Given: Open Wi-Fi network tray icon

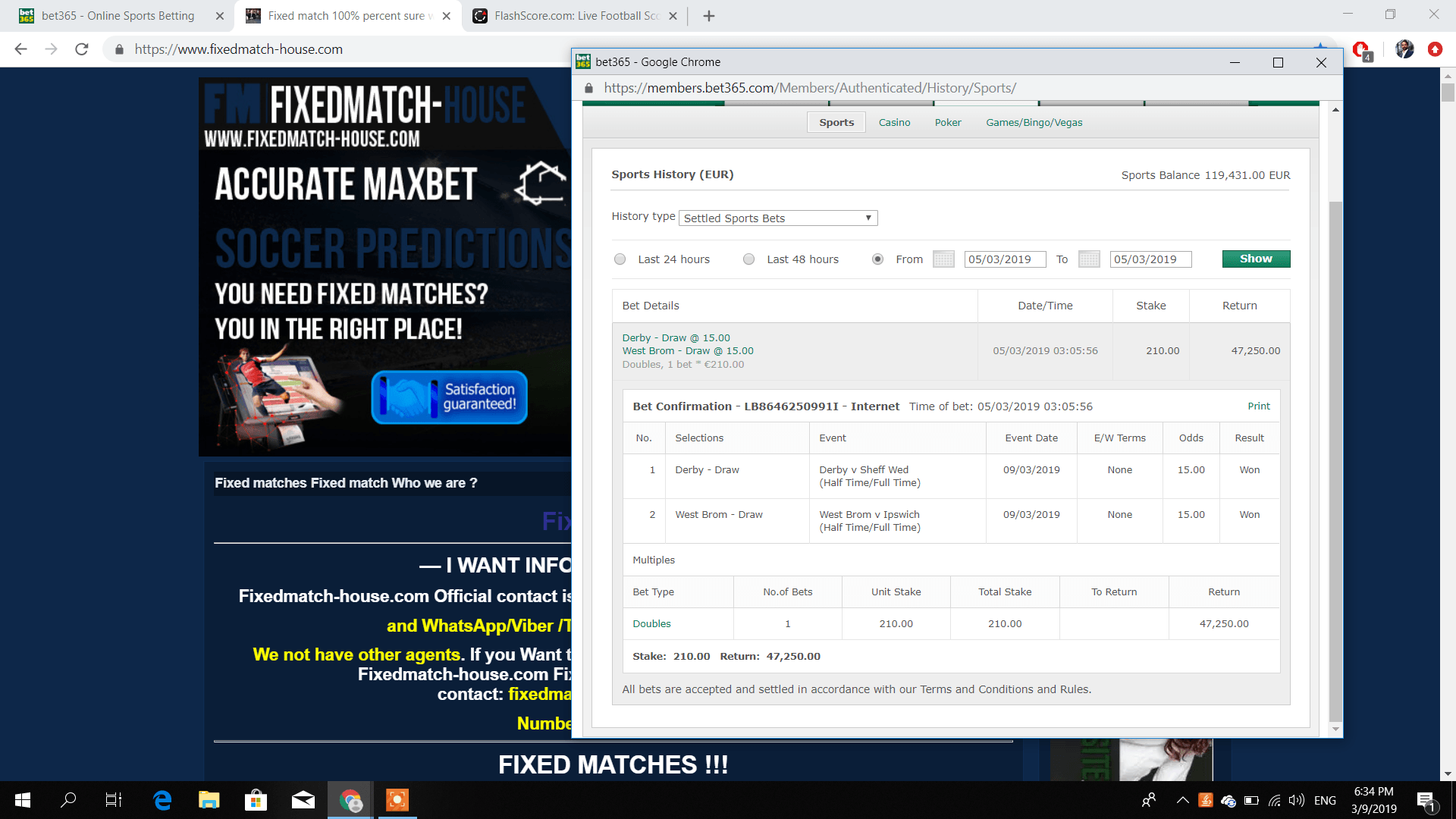Looking at the screenshot, I should click(1275, 800).
